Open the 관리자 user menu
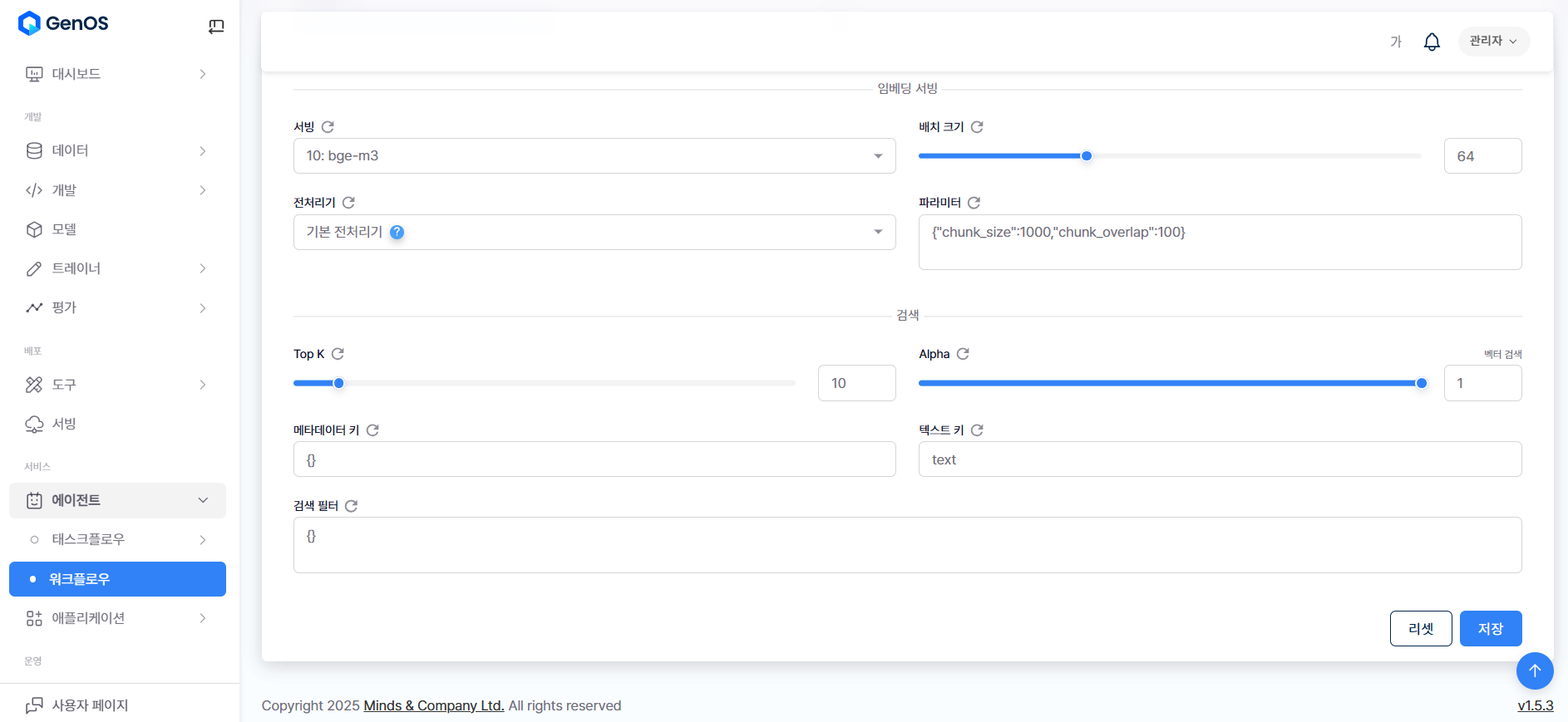Screen dimensions: 1568x722 [x=1493, y=41]
